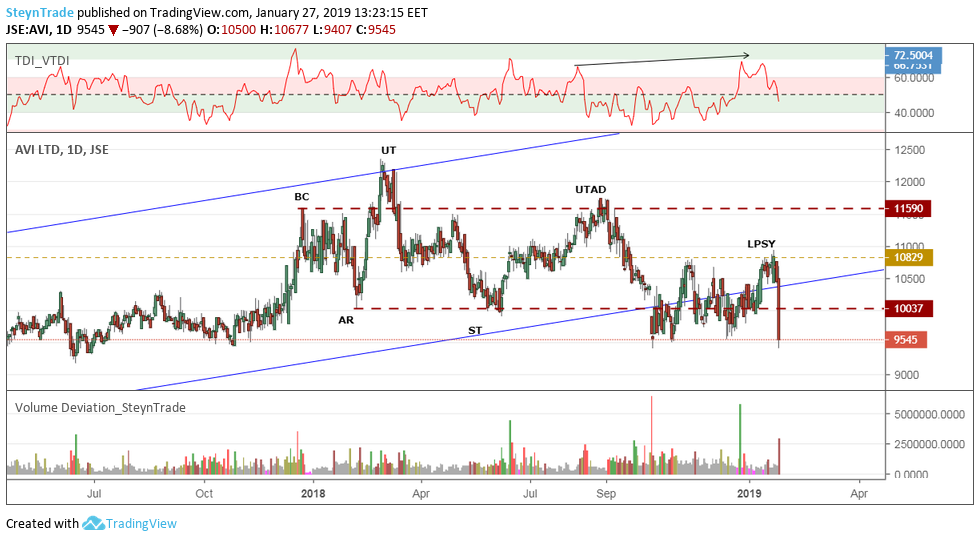Viewport: 980px width, 541px height.
Task: Open the TradingView link in the footer
Action: click(x=141, y=524)
